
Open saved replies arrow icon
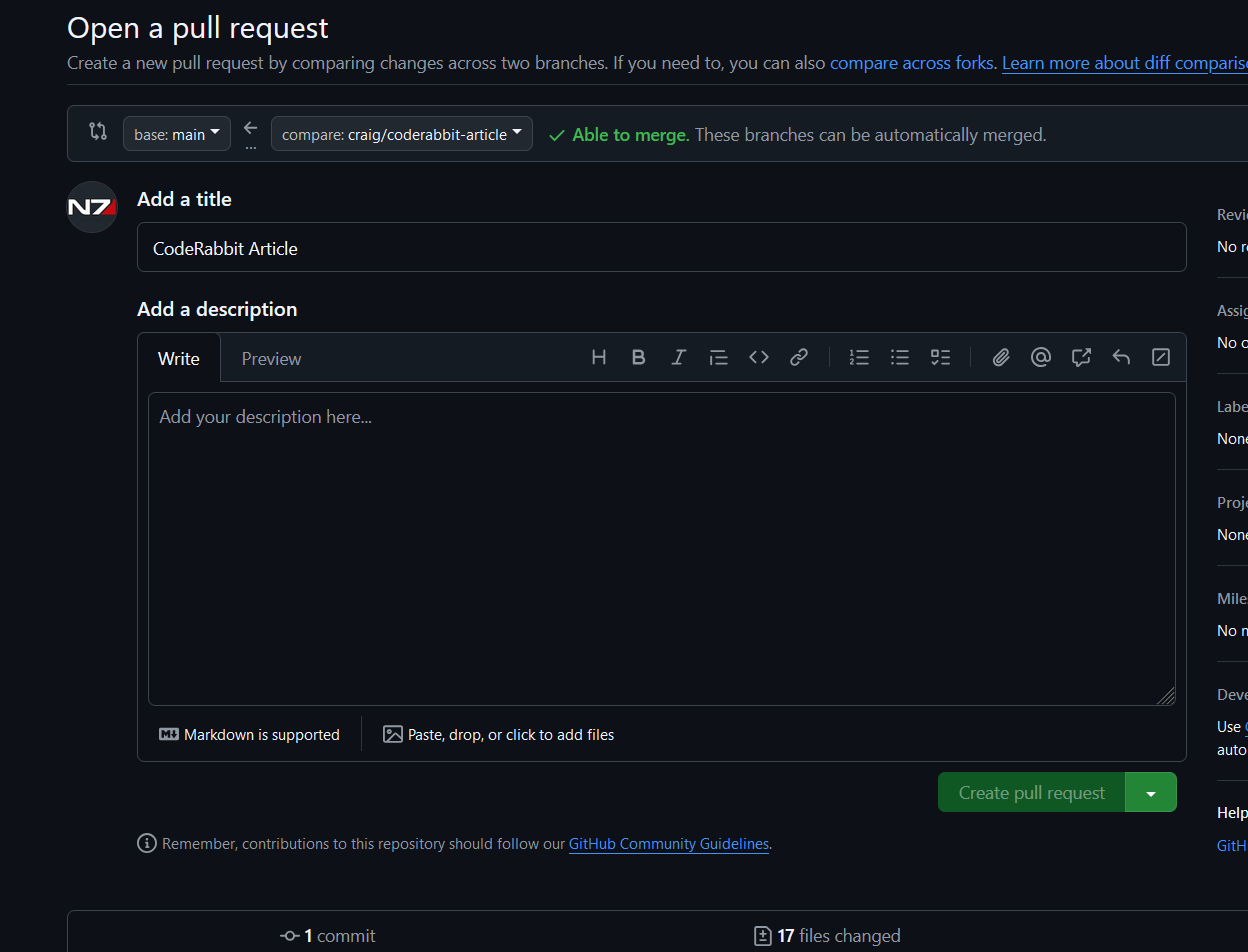coord(1121,357)
